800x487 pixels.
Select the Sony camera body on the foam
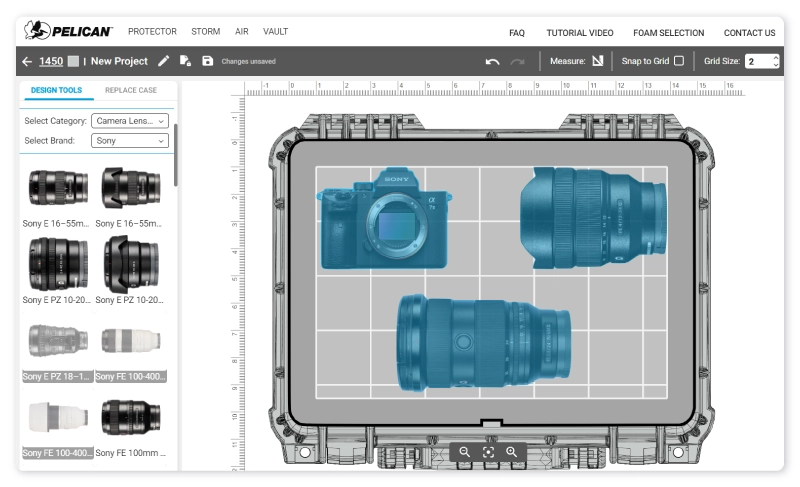pyautogui.click(x=384, y=218)
